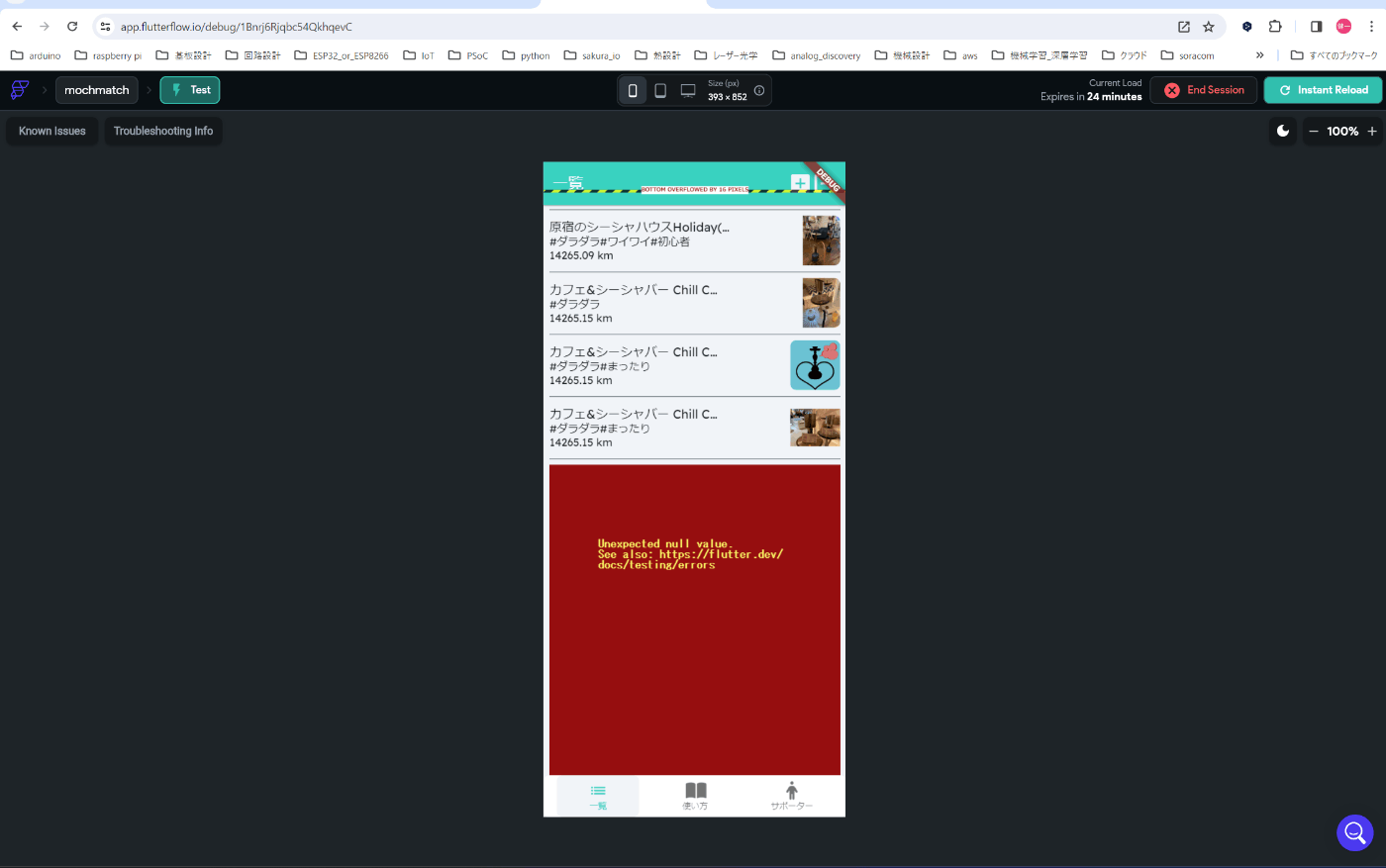Screen dimensions: 1386x868
Task: Open the raspberry pi bookmark folder
Action: point(108,55)
